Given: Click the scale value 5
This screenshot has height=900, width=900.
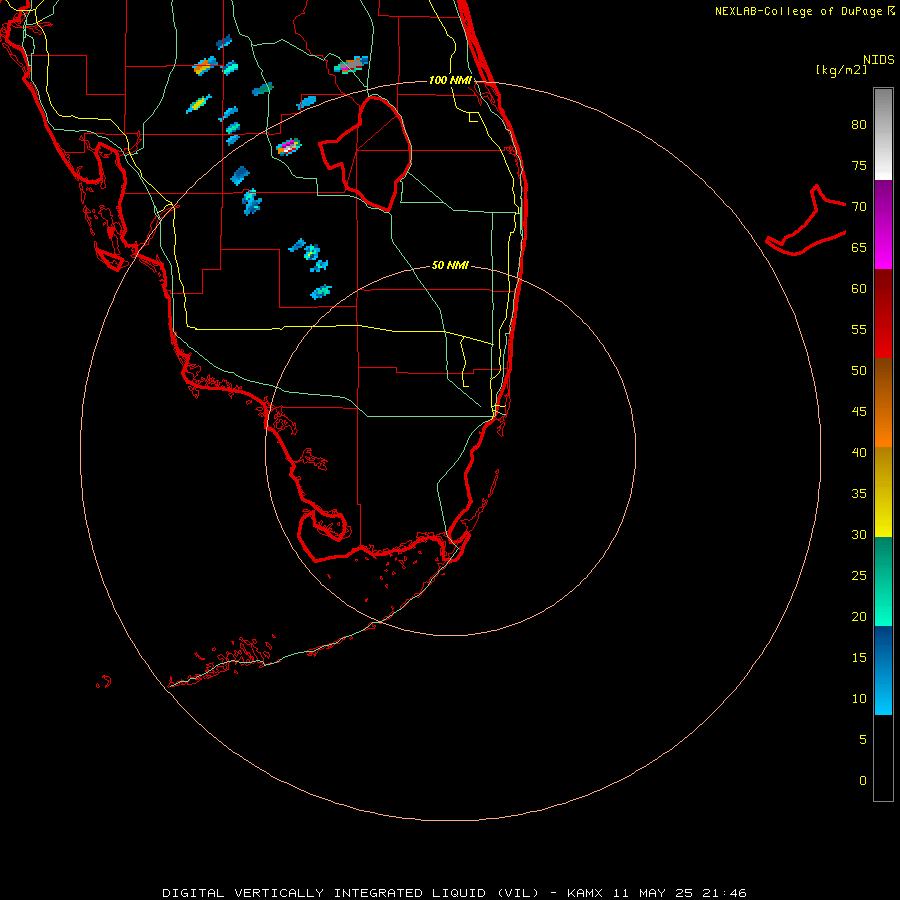Looking at the screenshot, I should coord(863,739).
